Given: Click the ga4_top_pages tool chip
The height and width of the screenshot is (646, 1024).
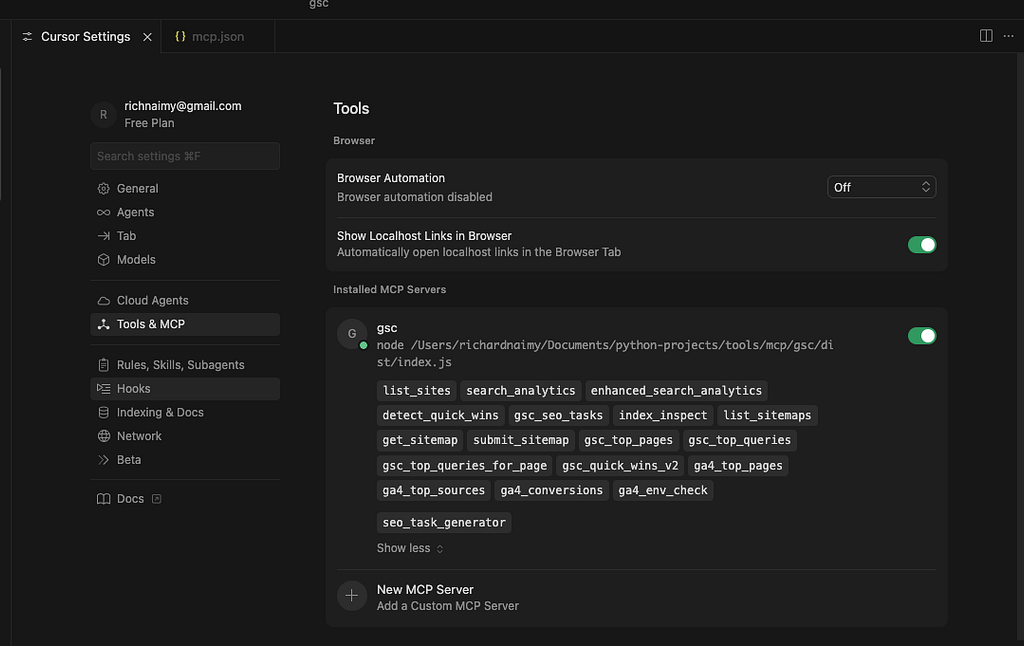Looking at the screenshot, I should tap(738, 466).
